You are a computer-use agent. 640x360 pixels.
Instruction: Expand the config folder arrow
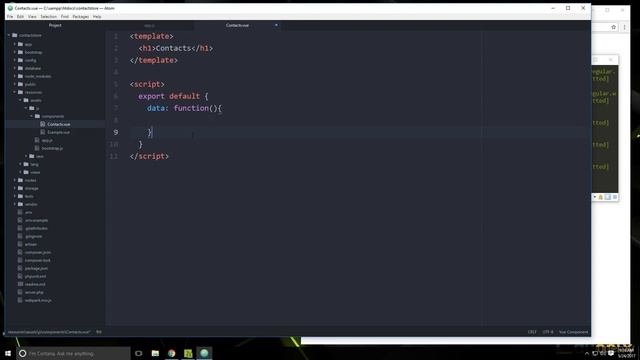pyautogui.click(x=15, y=60)
